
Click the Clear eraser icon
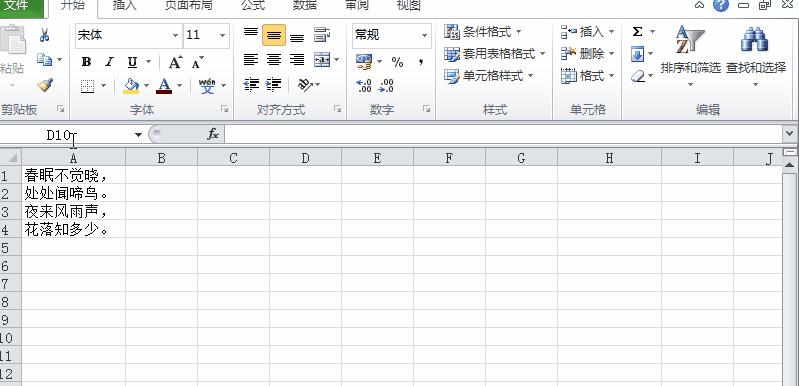637,76
